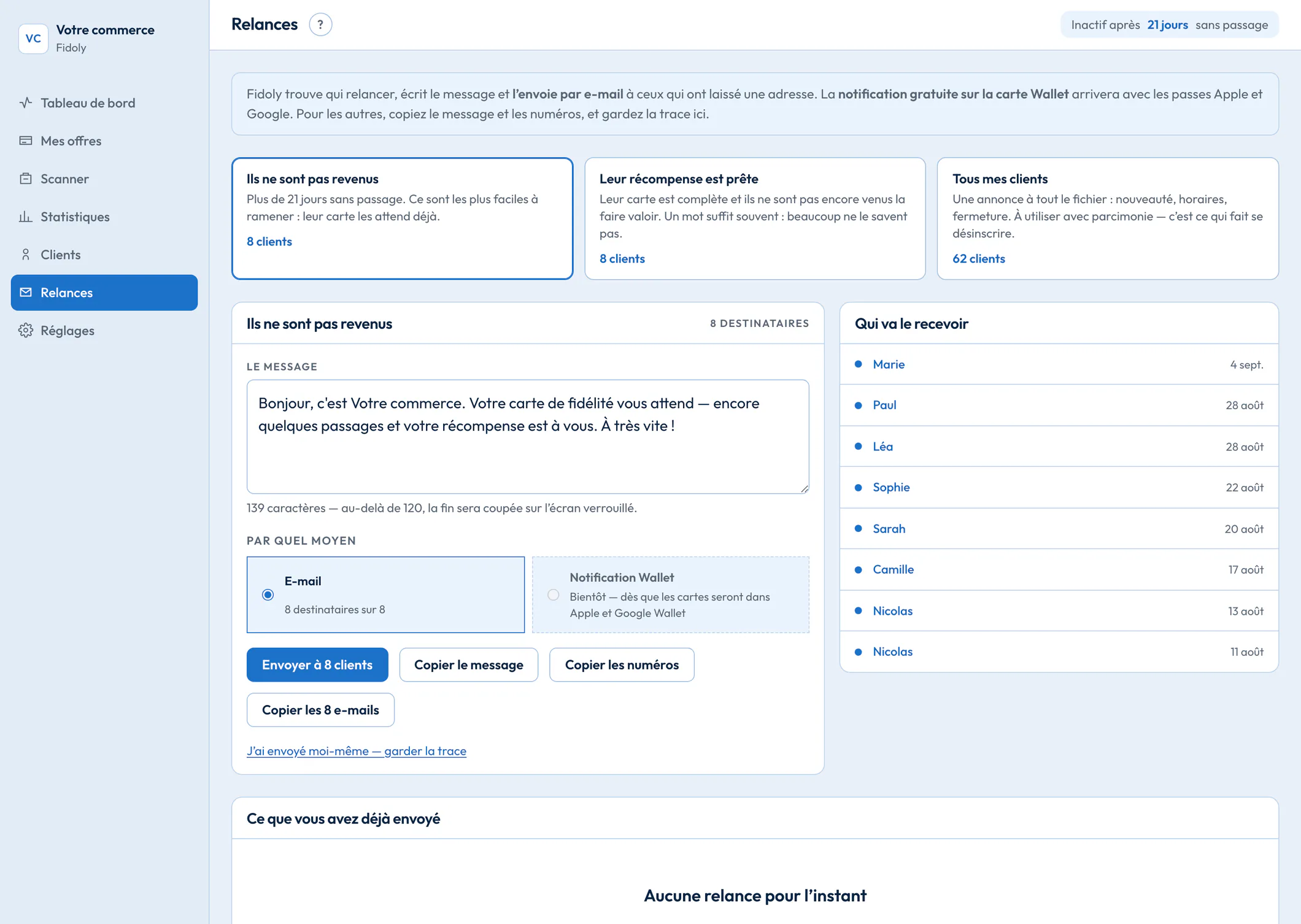This screenshot has width=1301, height=924.
Task: Select the Tous mes clients card
Action: (1108, 218)
